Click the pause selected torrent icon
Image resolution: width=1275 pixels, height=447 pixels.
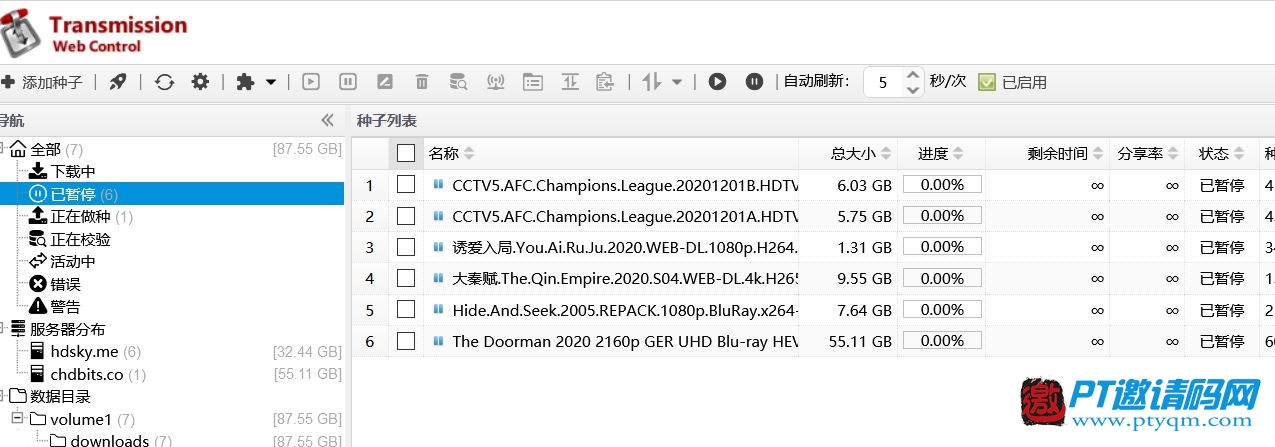pos(348,82)
